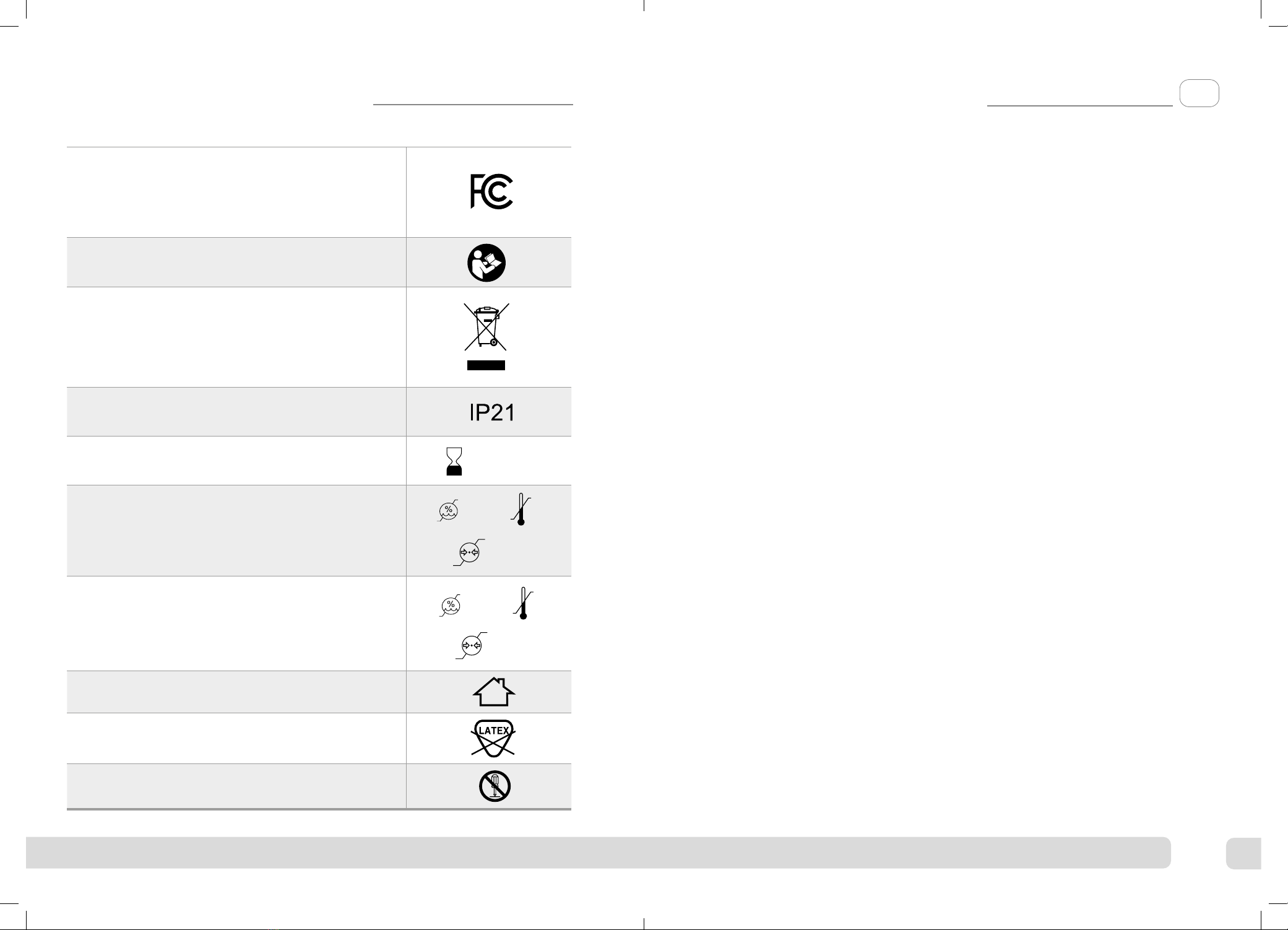Click the long gray footer bar
The image size is (1288, 930).
(598, 853)
